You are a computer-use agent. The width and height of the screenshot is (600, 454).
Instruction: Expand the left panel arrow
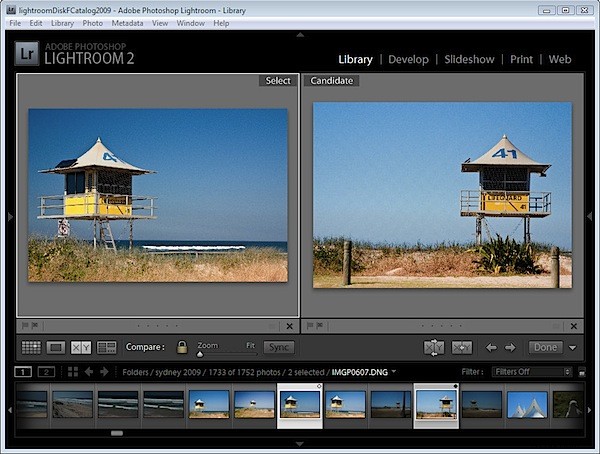coord(10,217)
